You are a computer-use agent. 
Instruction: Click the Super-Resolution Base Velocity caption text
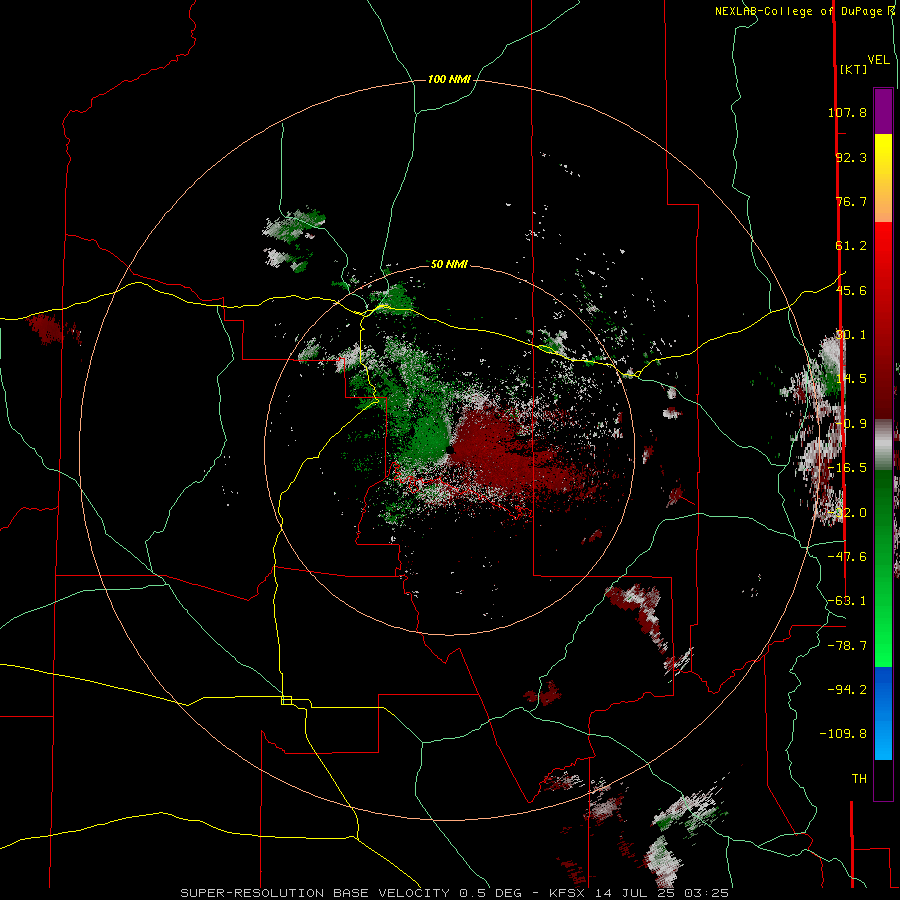[x=454, y=893]
